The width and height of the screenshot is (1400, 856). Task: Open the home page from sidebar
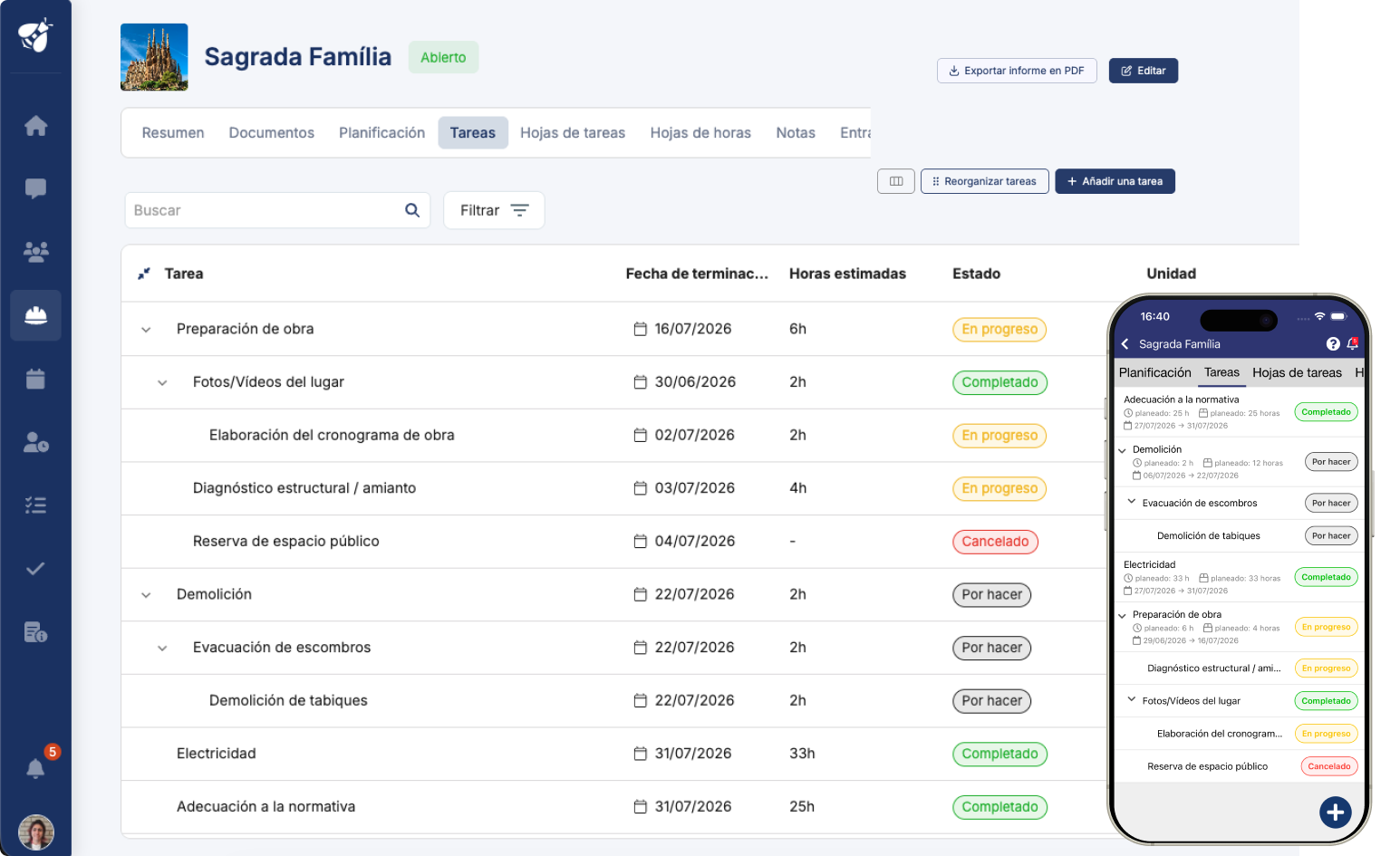pos(35,126)
